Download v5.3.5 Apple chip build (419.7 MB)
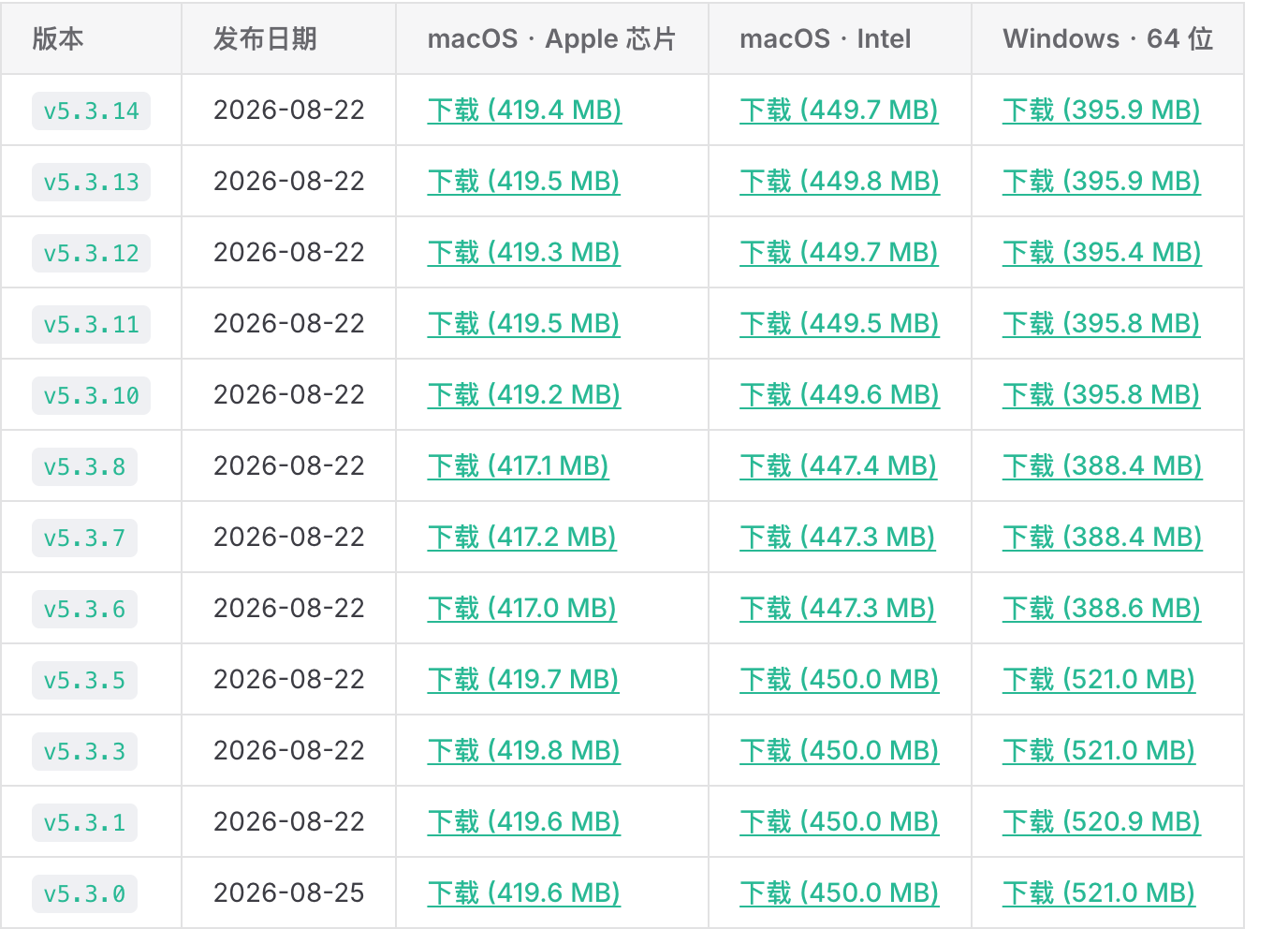This screenshot has height=929, width=1288. pyautogui.click(x=523, y=680)
